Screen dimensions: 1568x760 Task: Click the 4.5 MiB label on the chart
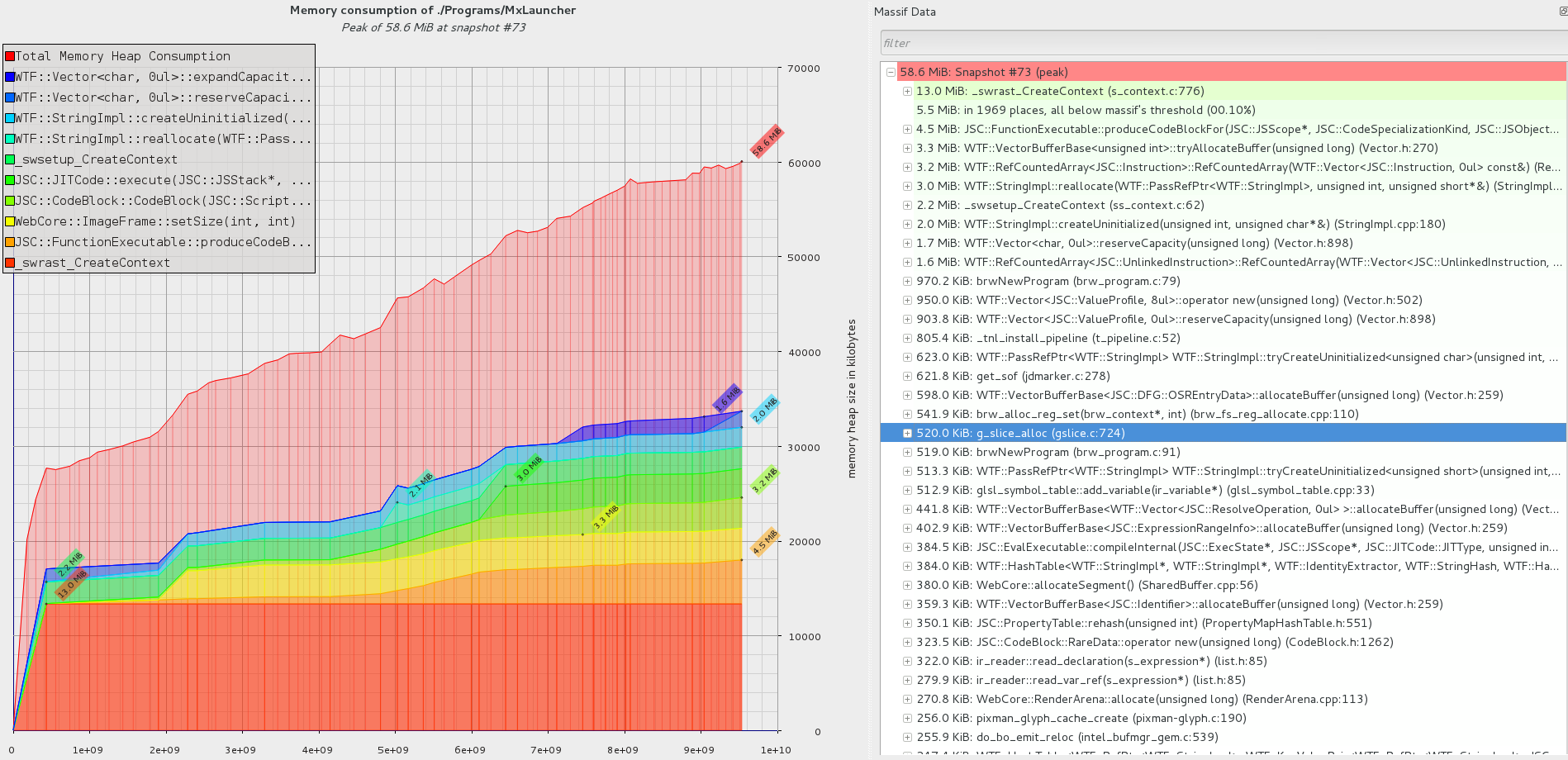pyautogui.click(x=764, y=542)
